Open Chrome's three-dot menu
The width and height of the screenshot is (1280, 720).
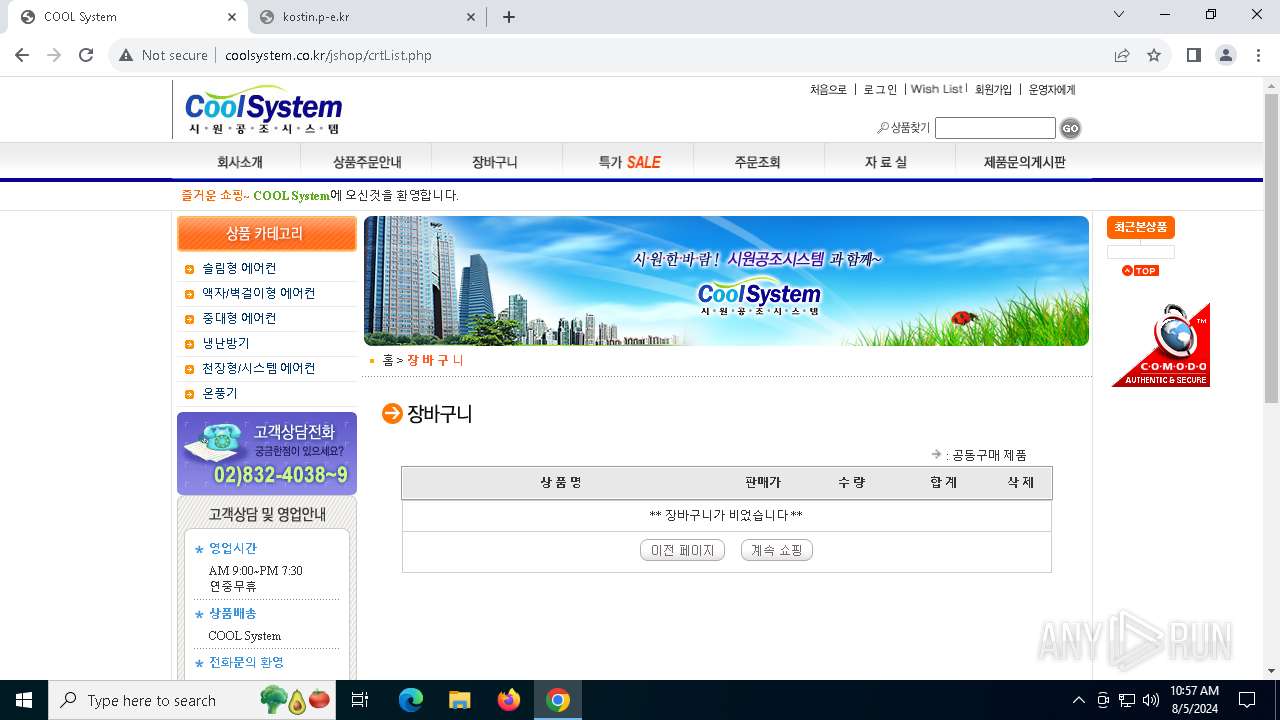coord(1258,55)
